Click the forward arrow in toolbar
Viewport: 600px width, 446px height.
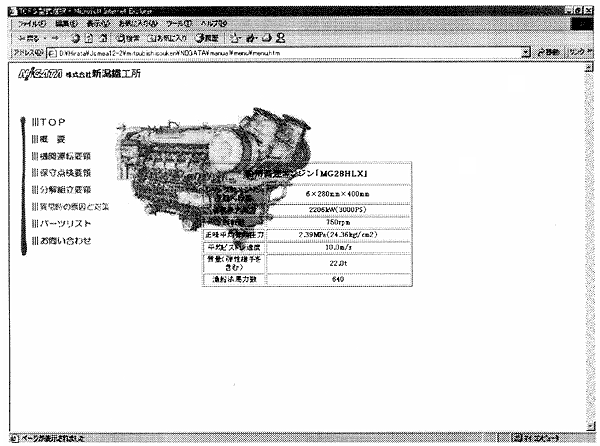tap(55, 38)
